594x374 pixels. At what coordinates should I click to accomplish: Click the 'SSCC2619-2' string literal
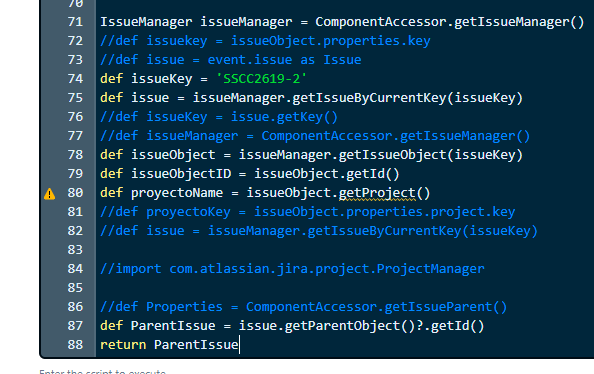click(261, 79)
